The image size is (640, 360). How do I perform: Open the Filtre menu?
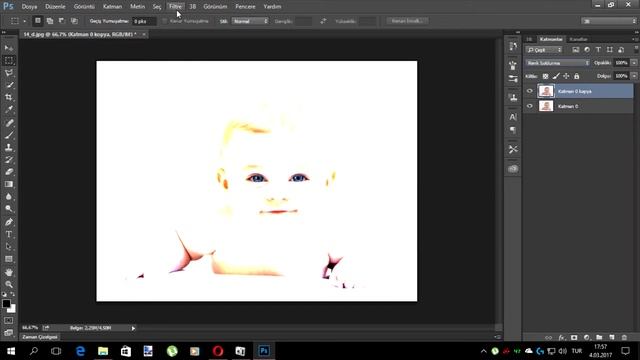(x=176, y=7)
